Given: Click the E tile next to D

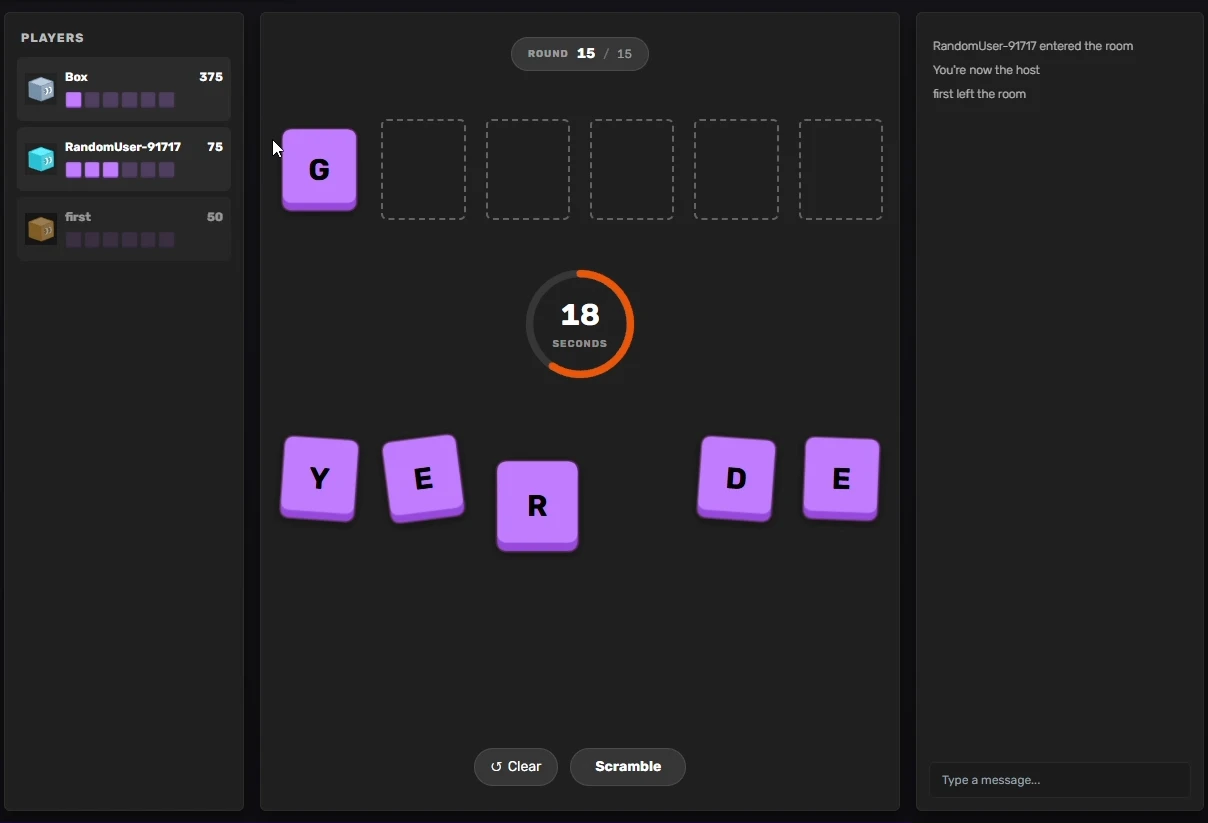Looking at the screenshot, I should (x=841, y=478).
